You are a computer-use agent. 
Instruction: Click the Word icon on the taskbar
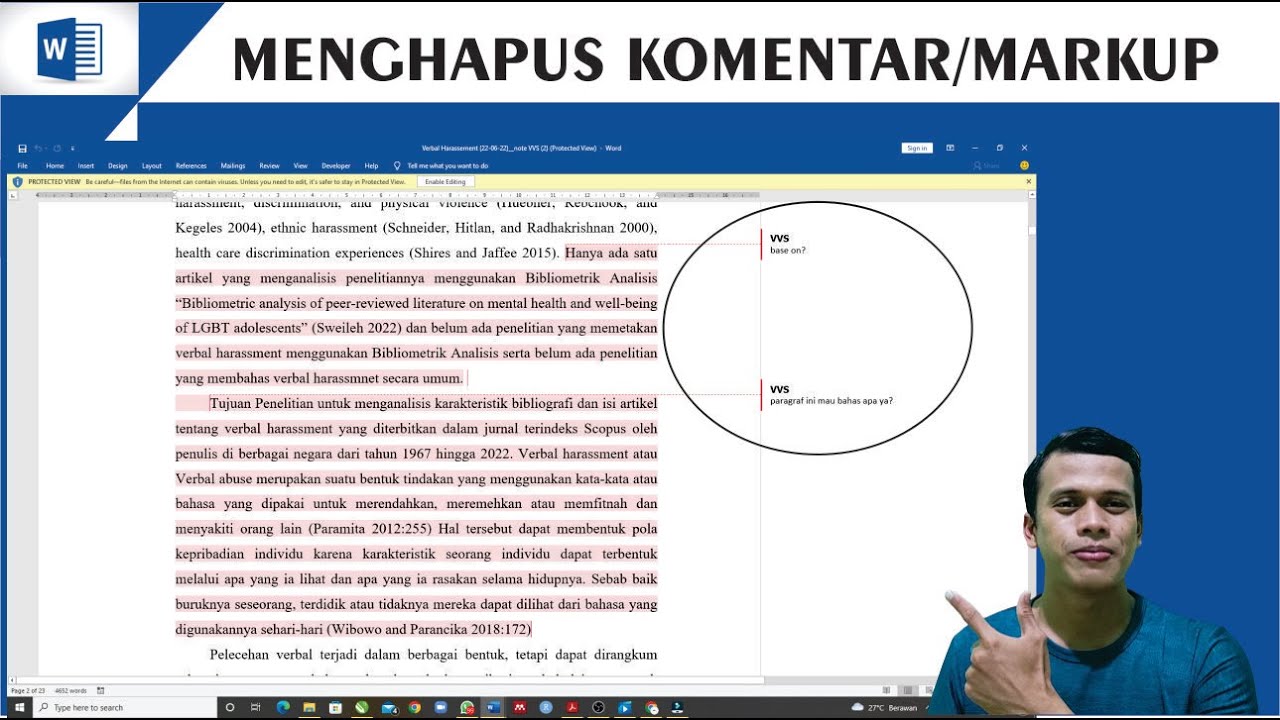click(492, 707)
